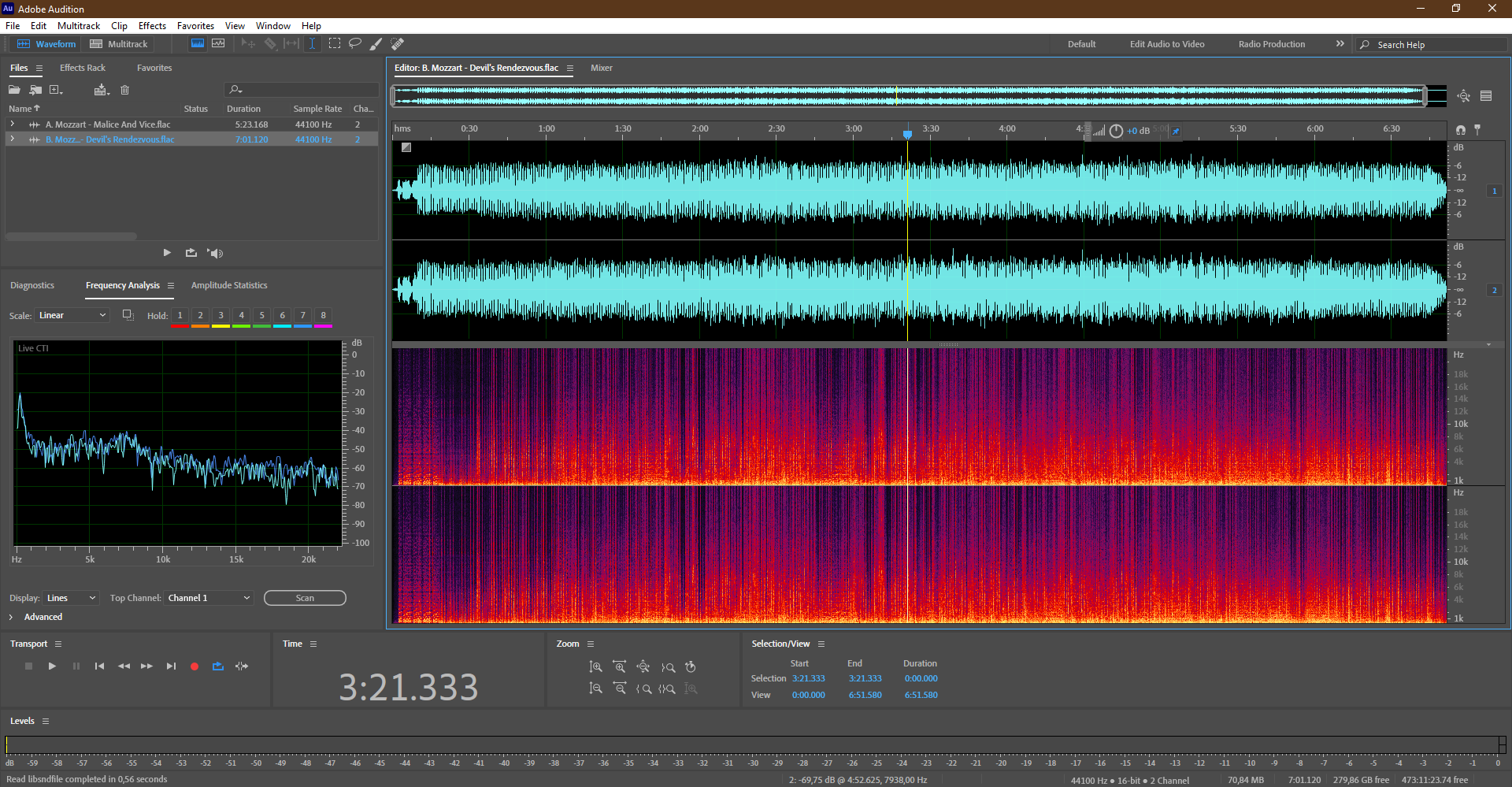The height and width of the screenshot is (787, 1512).
Task: Click the Rewind button in Transport
Action: tap(124, 666)
